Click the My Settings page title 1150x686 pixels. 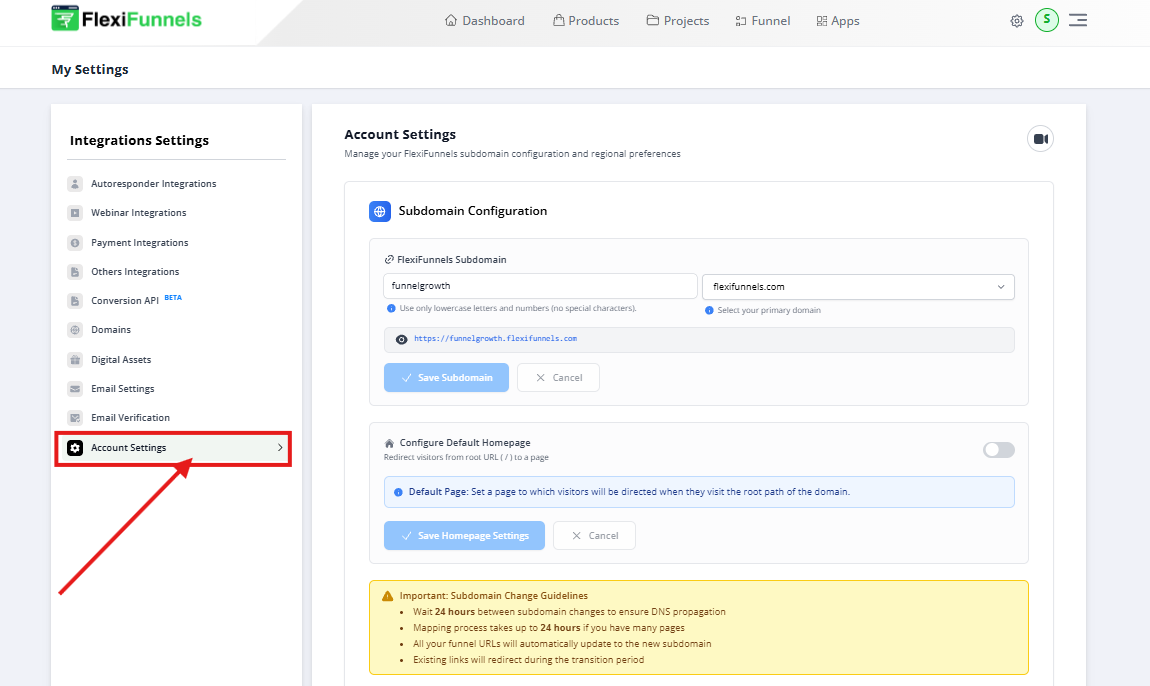click(x=90, y=70)
